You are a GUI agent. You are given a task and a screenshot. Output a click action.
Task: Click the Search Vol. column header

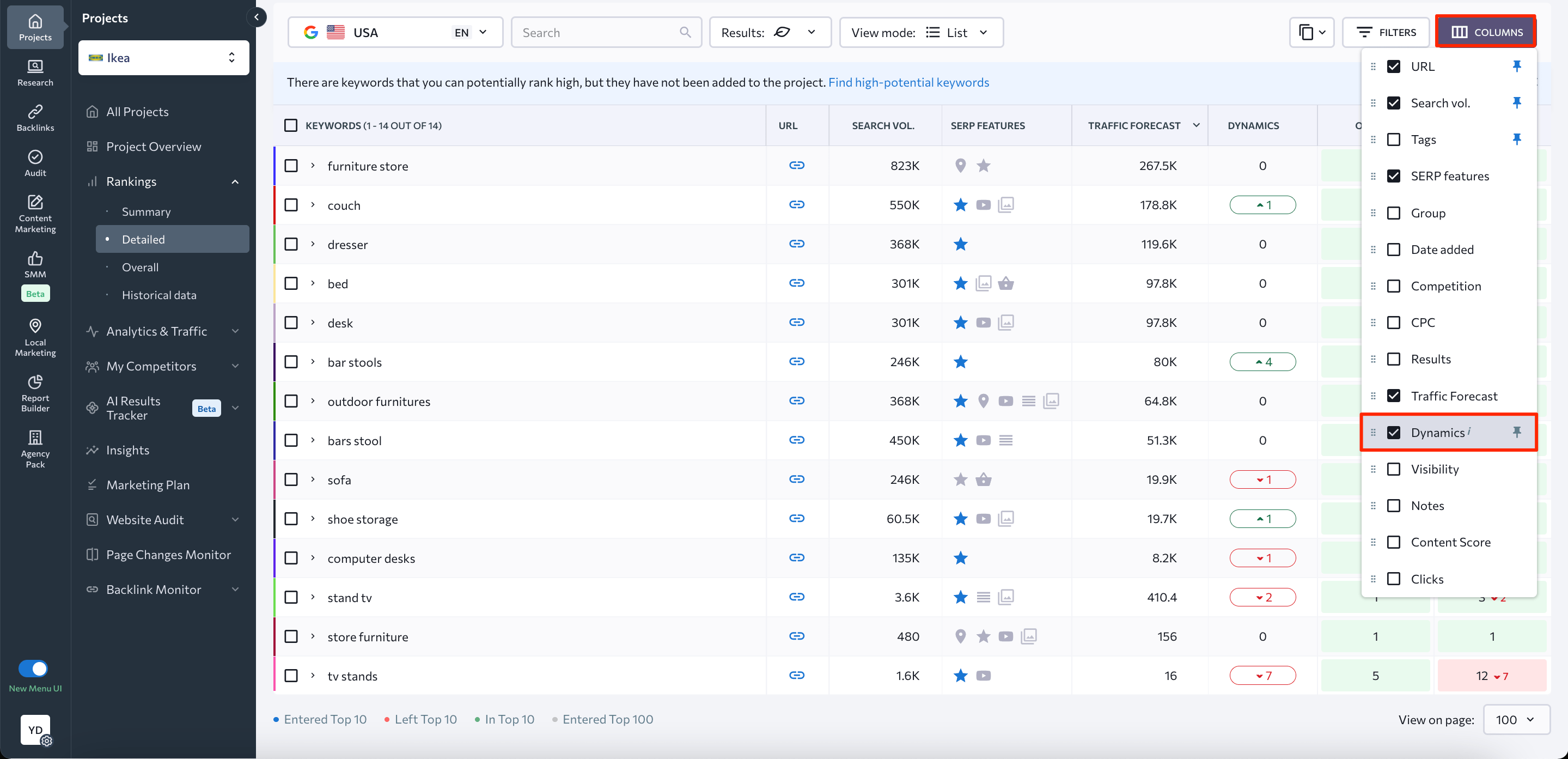pyautogui.click(x=883, y=125)
